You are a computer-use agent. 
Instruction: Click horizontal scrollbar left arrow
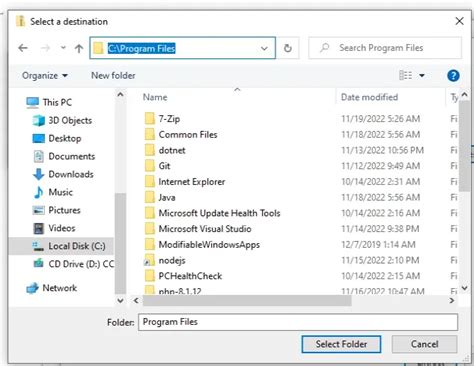click(136, 301)
